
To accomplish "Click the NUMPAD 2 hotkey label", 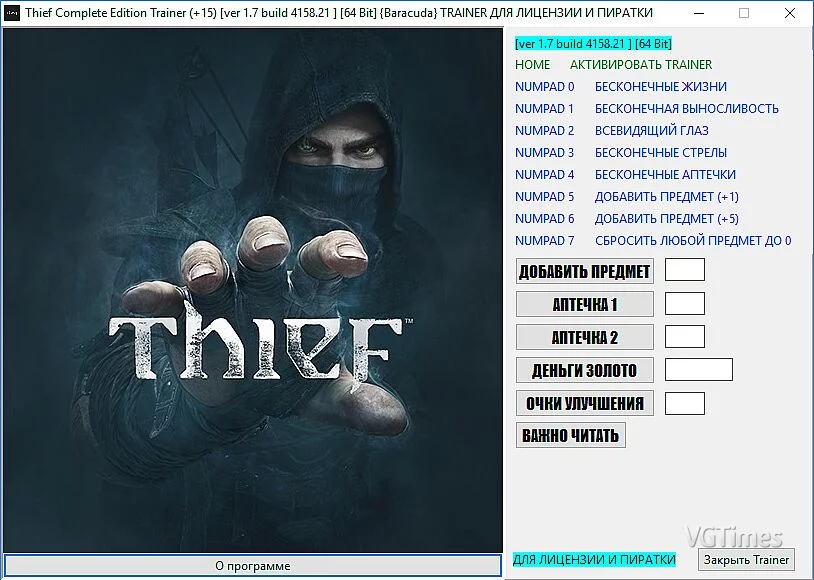I will [x=545, y=130].
